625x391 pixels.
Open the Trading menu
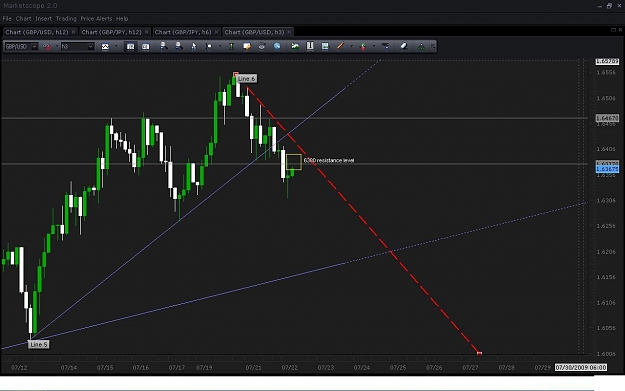(x=66, y=19)
